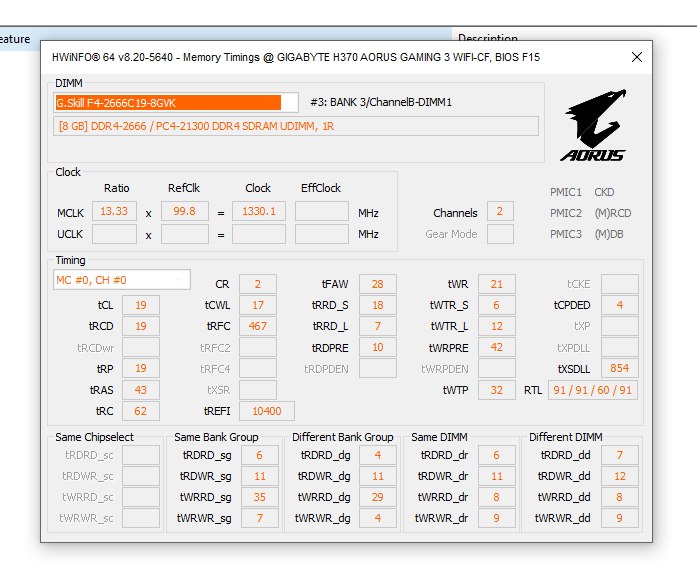Select the RTL value 91 / 91 / 60 / 91
Image resolution: width=697 pixels, height=567 pixels.
pyautogui.click(x=593, y=390)
